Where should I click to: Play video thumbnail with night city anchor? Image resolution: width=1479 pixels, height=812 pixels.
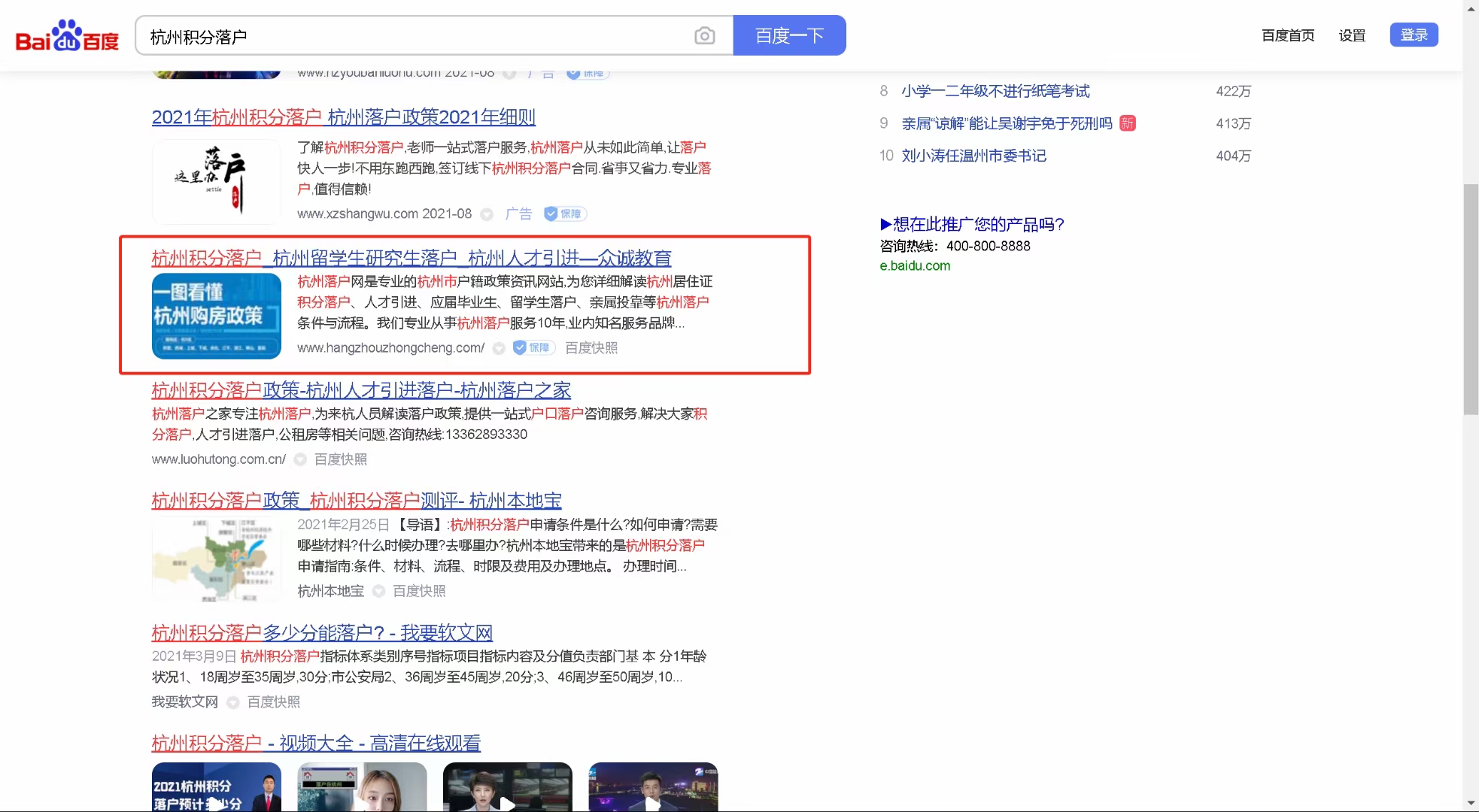point(653,786)
